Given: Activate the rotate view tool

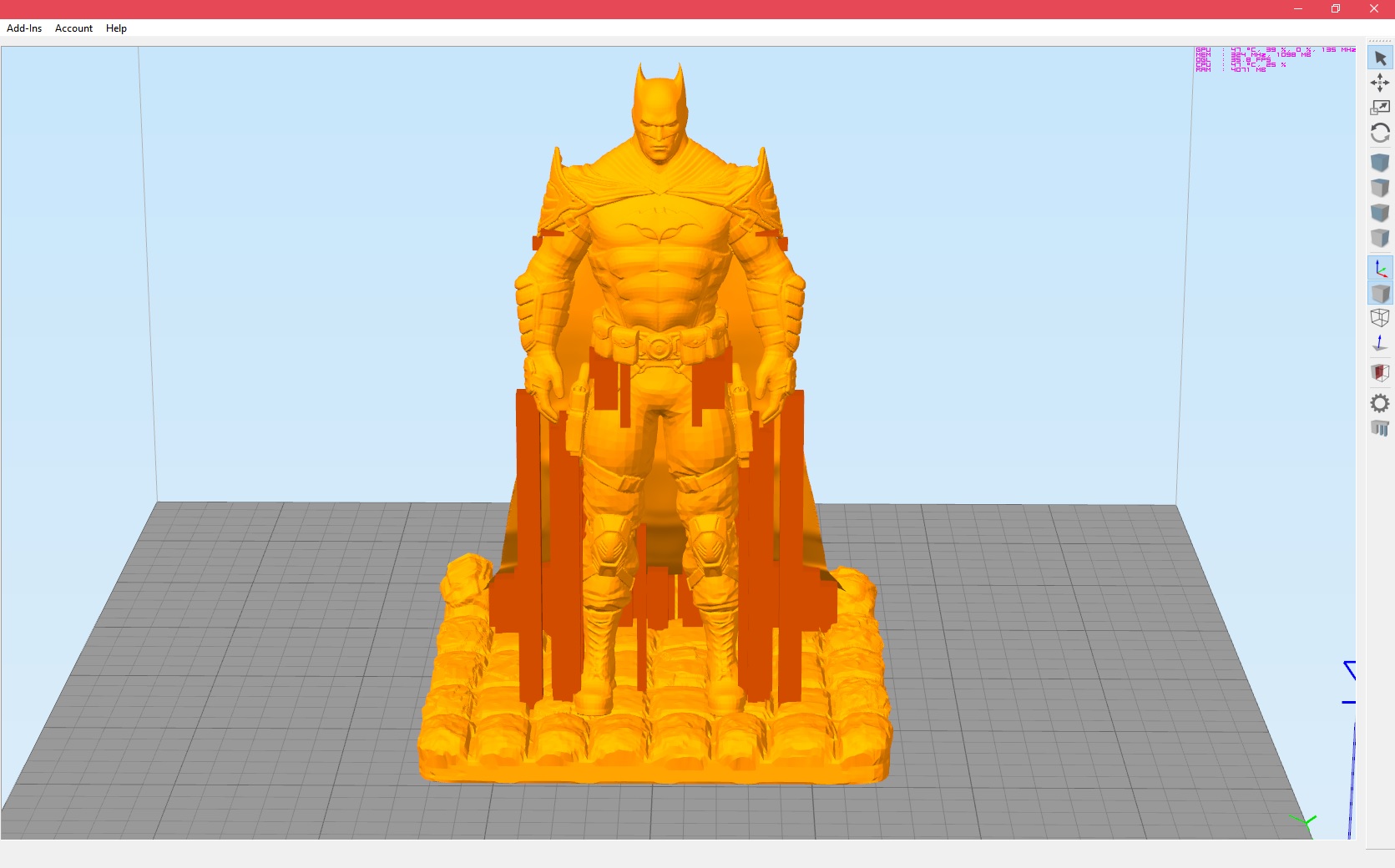Looking at the screenshot, I should pos(1380,133).
